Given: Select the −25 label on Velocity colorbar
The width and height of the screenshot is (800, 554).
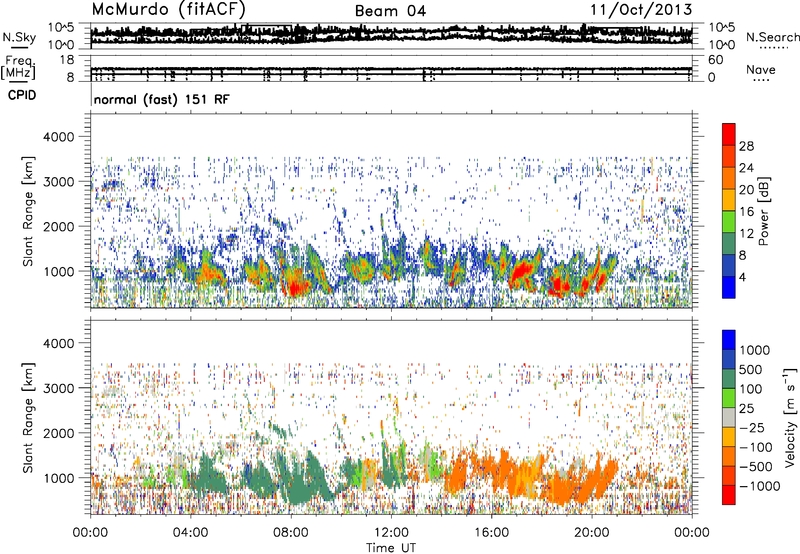Looking at the screenshot, I should click(x=752, y=427).
